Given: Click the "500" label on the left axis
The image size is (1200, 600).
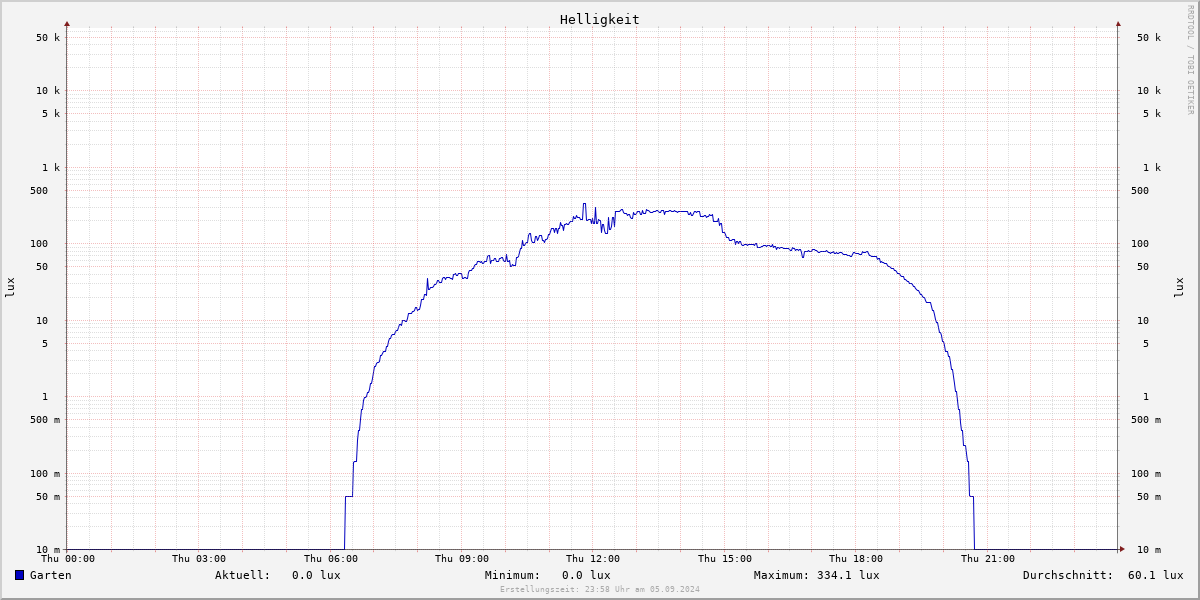Looking at the screenshot, I should (x=38, y=191).
